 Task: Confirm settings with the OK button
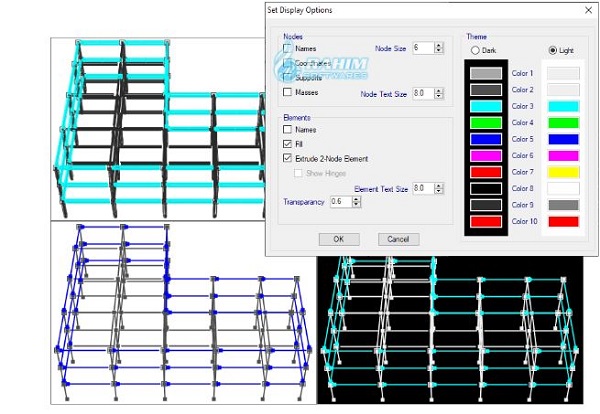coord(337,239)
